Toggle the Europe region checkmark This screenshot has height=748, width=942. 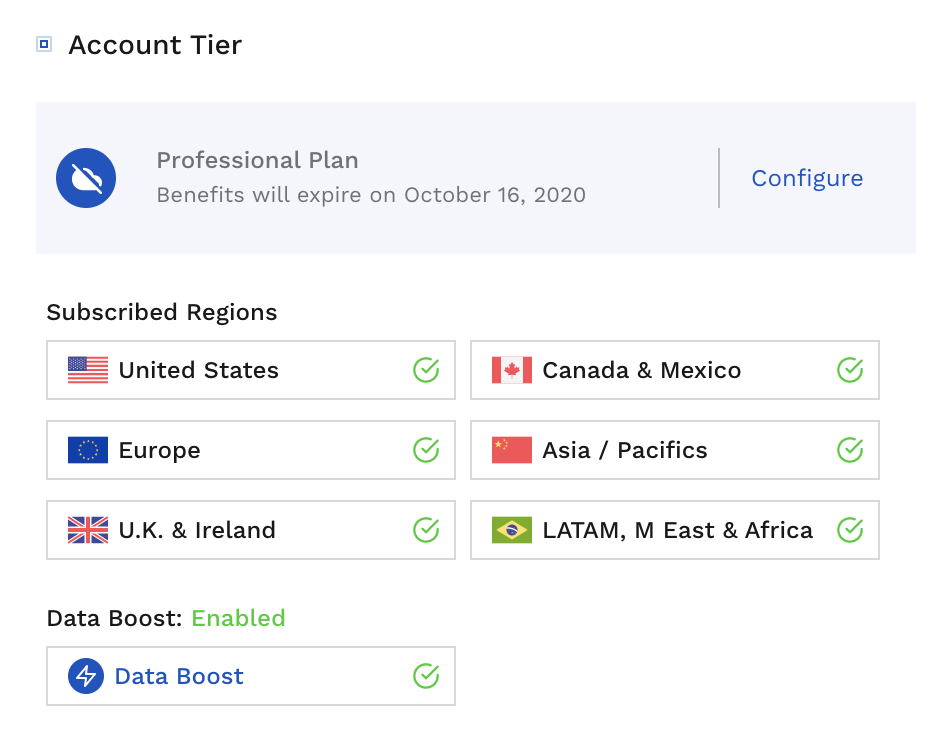point(426,450)
